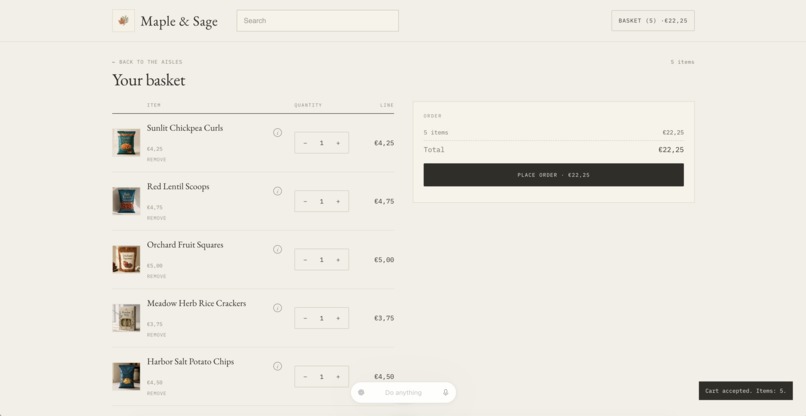The image size is (806, 416).
Task: Click the Your basket heading
Action: [149, 81]
